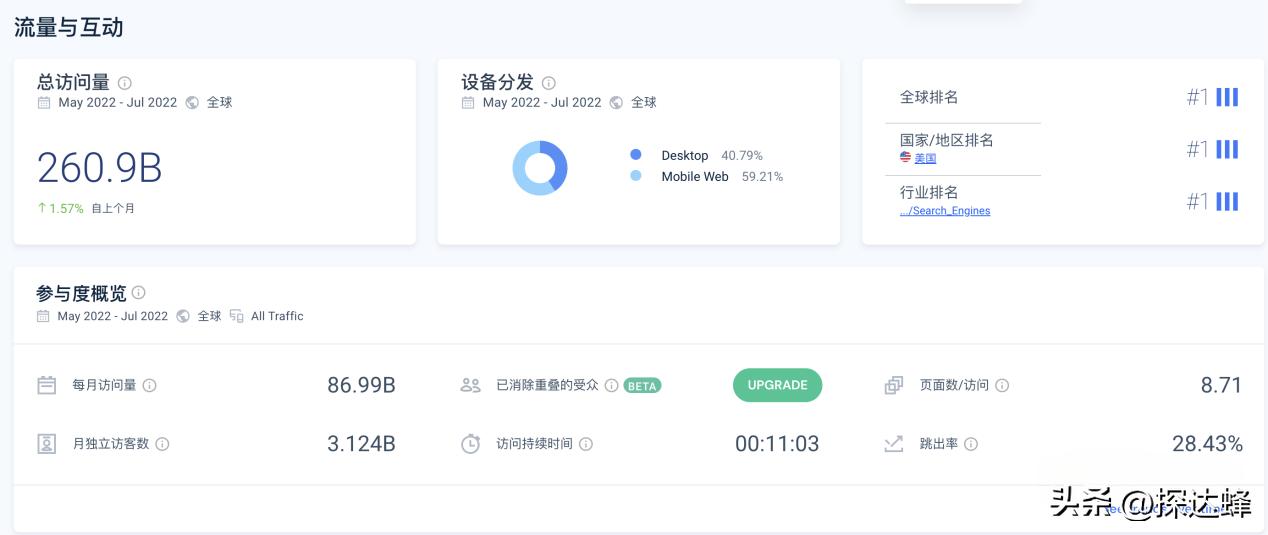Screen dimensions: 1268x535
Task: Click info icon beside 页面数/访问
Action: (1002, 385)
